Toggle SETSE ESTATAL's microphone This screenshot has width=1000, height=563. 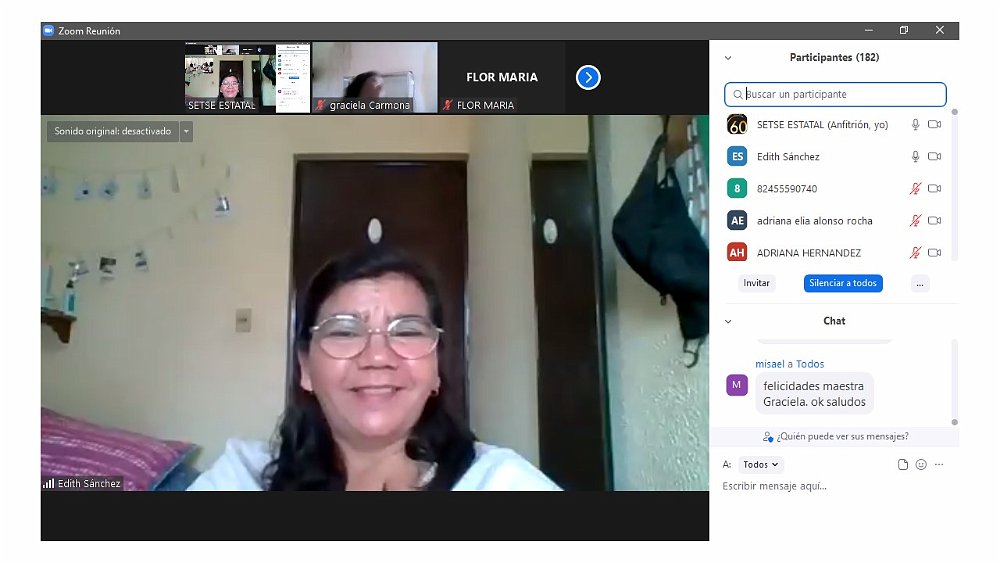[914, 125]
